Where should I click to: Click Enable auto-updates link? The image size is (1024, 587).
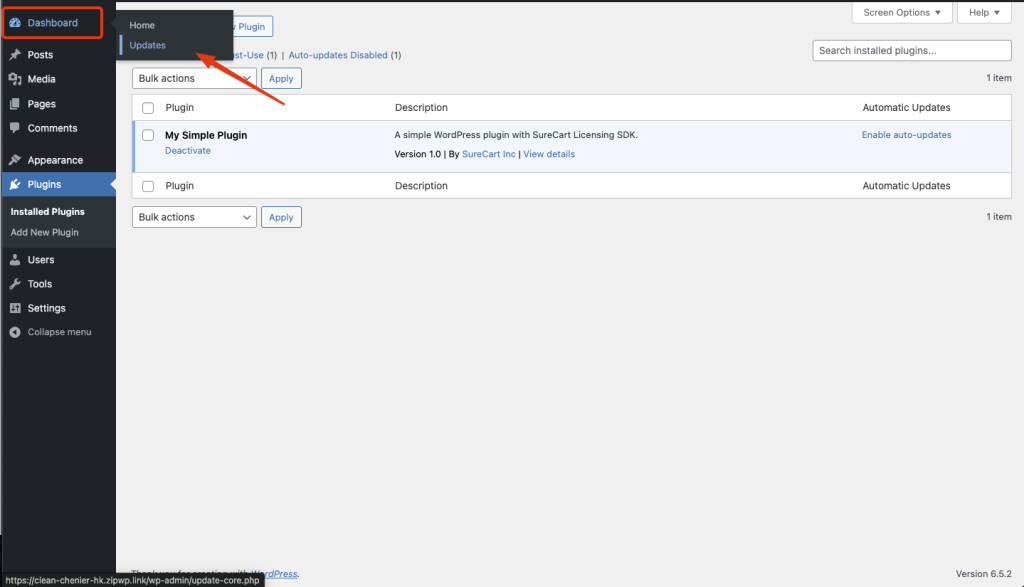[906, 135]
